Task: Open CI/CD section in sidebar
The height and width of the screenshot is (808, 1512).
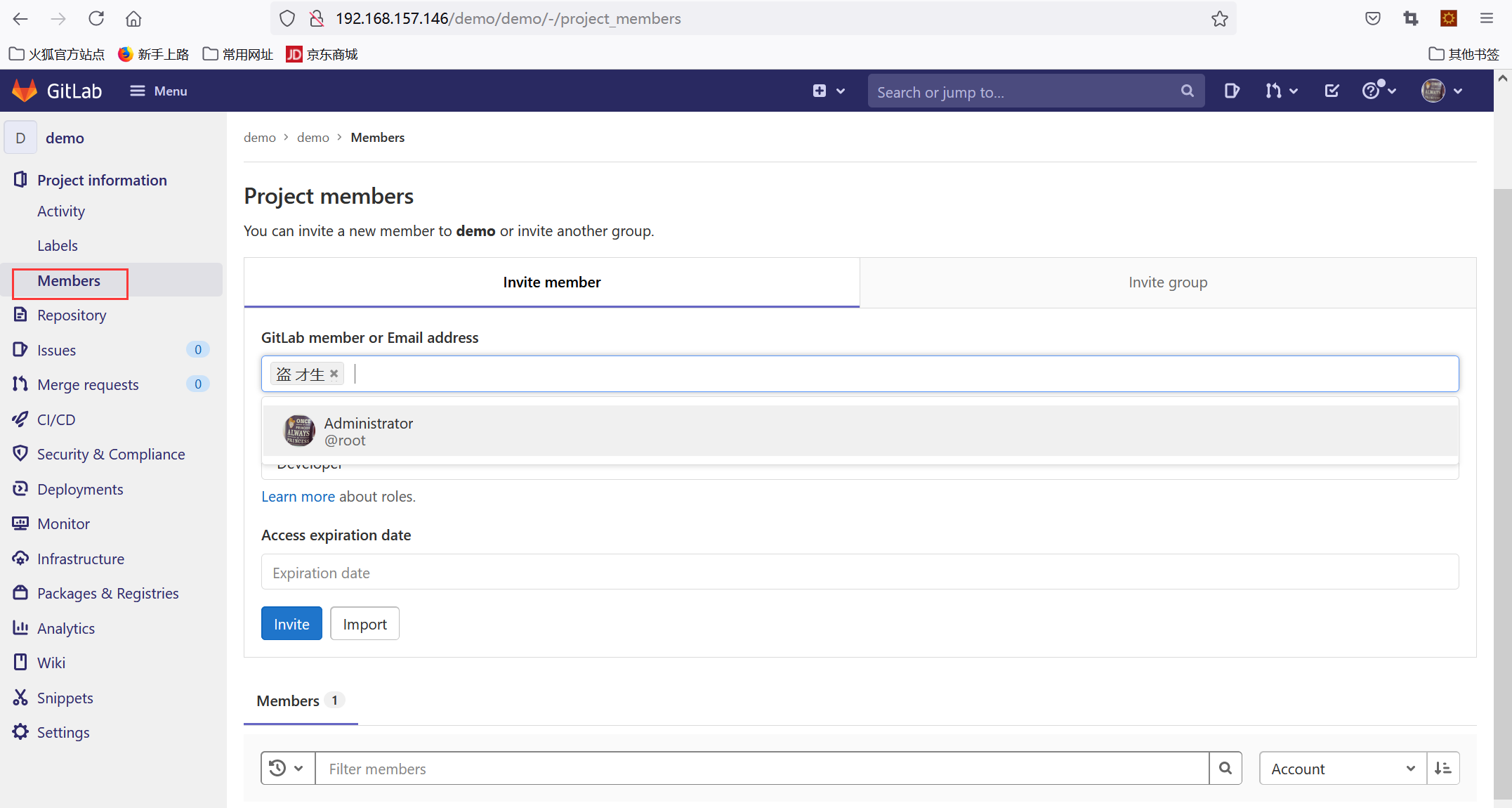Action: click(x=55, y=419)
